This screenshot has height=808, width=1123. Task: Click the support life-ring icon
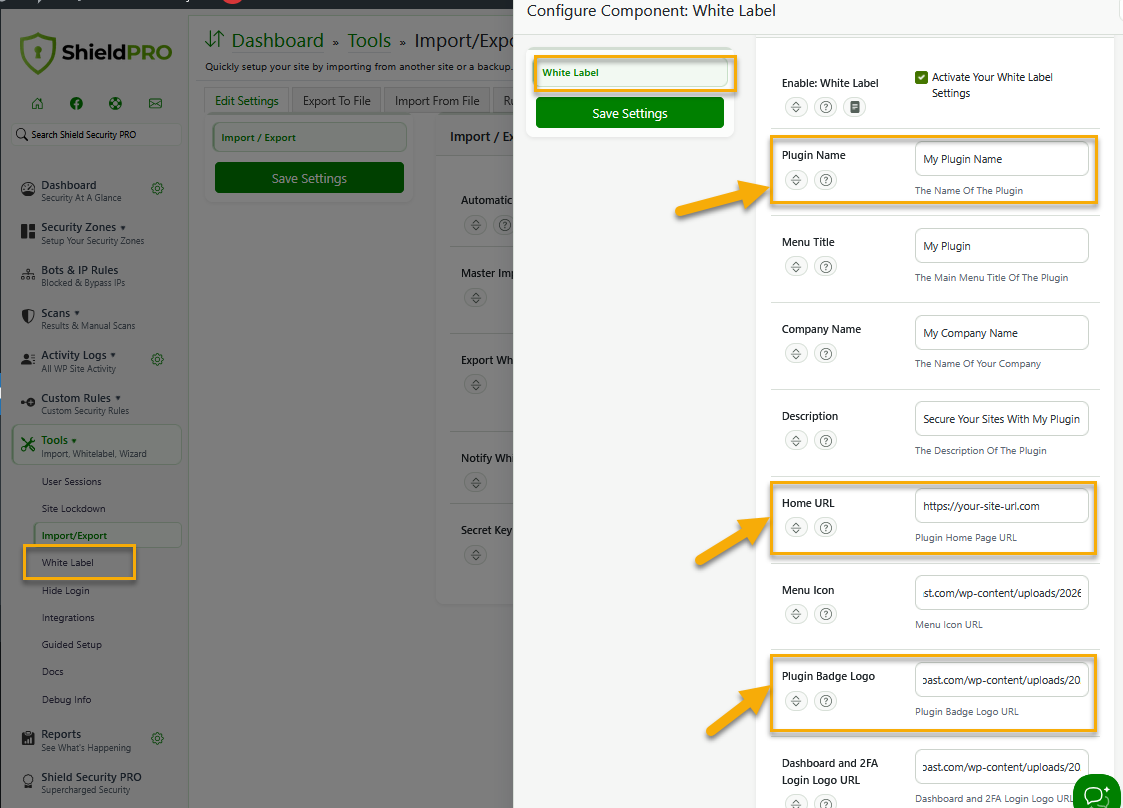pos(115,103)
